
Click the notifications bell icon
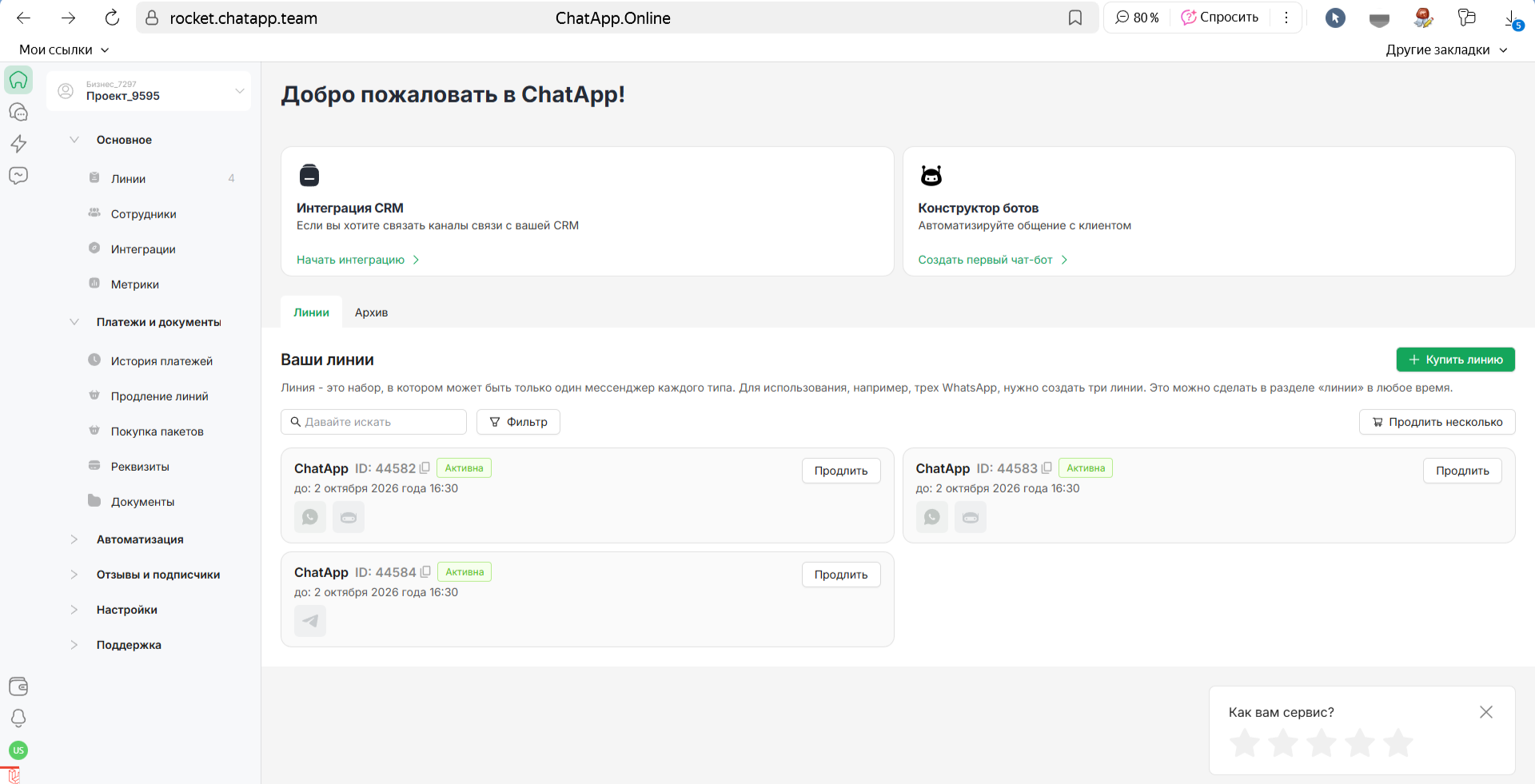pos(18,718)
